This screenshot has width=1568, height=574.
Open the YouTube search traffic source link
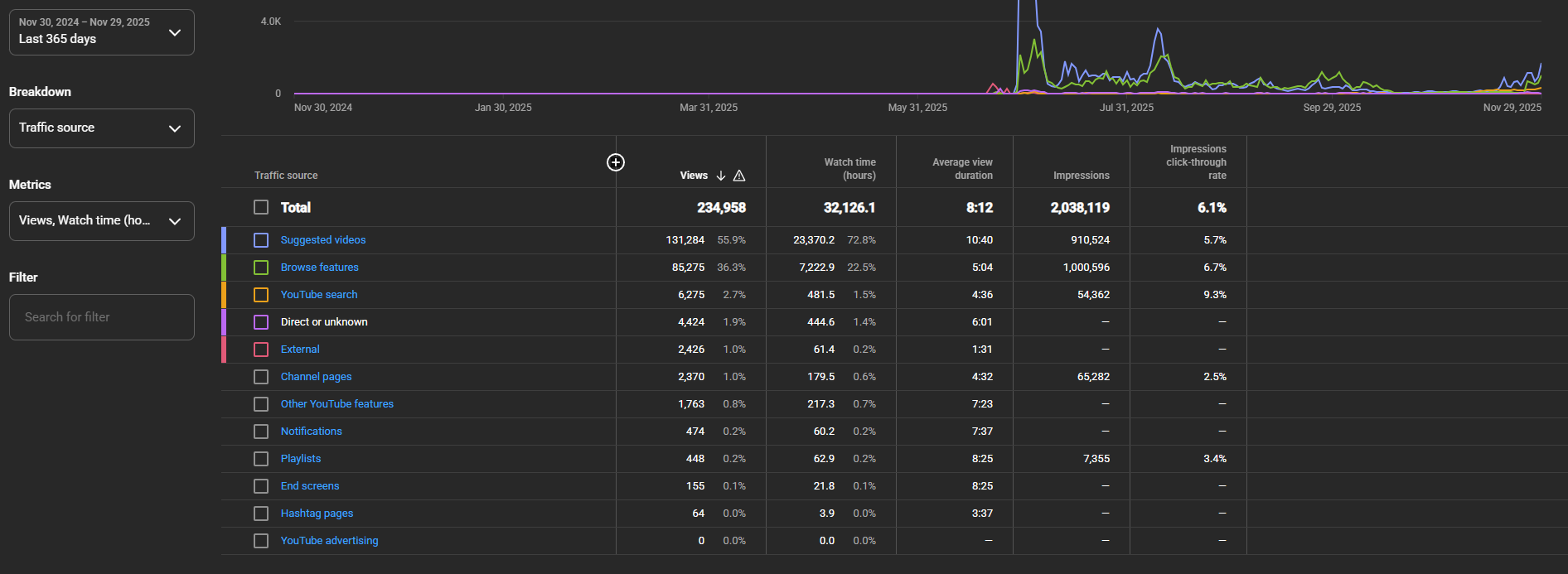[x=319, y=295]
